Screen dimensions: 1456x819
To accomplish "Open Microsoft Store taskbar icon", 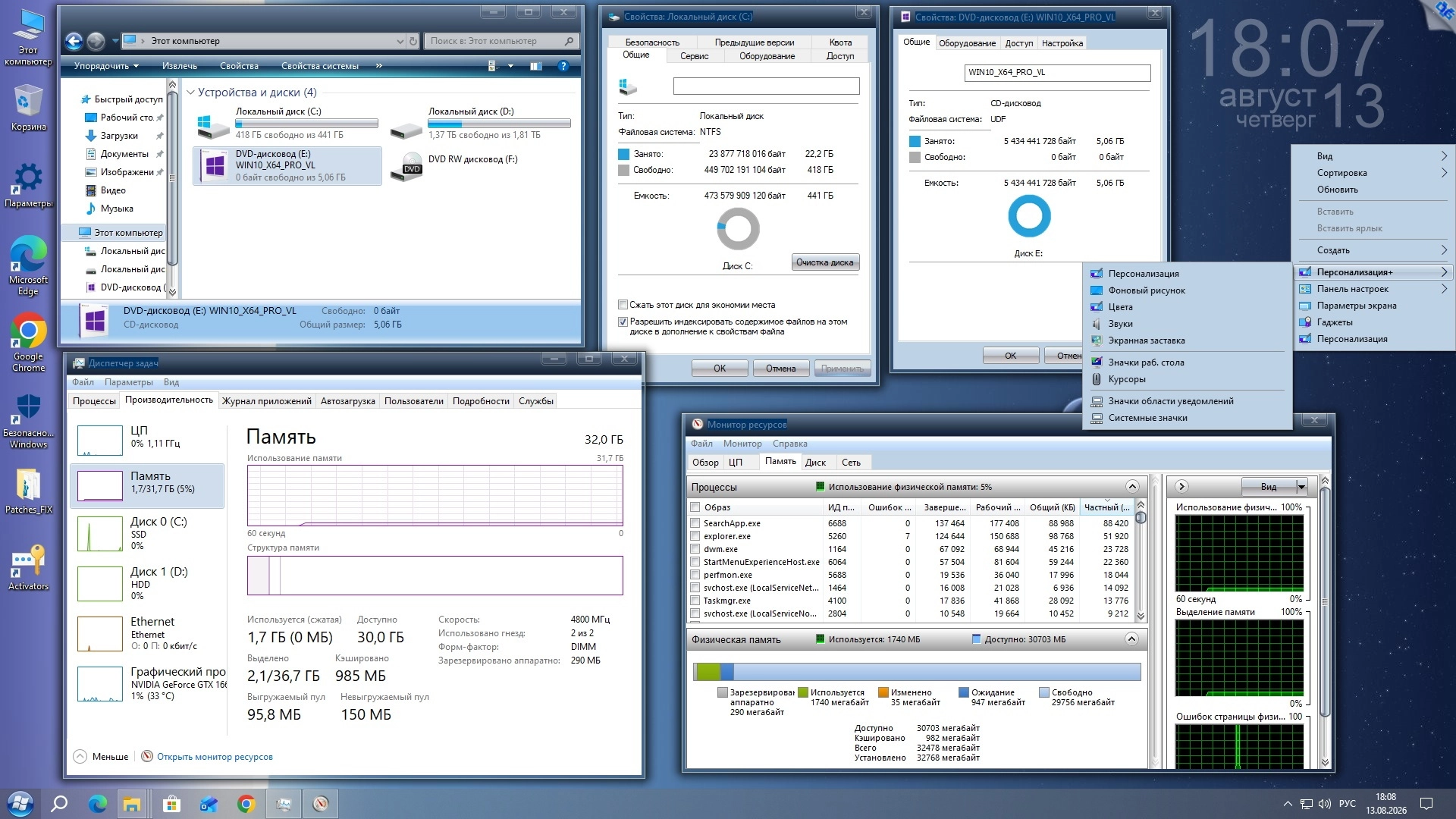I will tap(171, 803).
